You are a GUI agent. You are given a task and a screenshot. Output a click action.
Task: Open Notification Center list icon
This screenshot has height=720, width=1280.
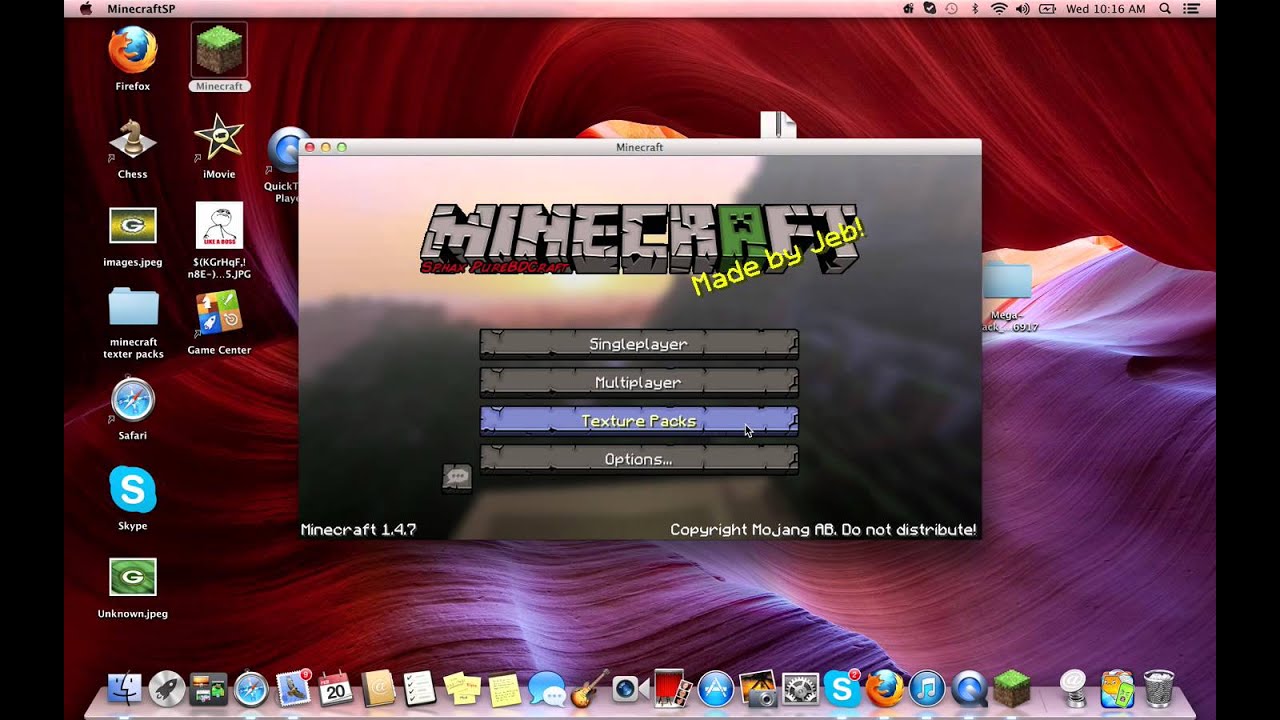click(x=1190, y=9)
